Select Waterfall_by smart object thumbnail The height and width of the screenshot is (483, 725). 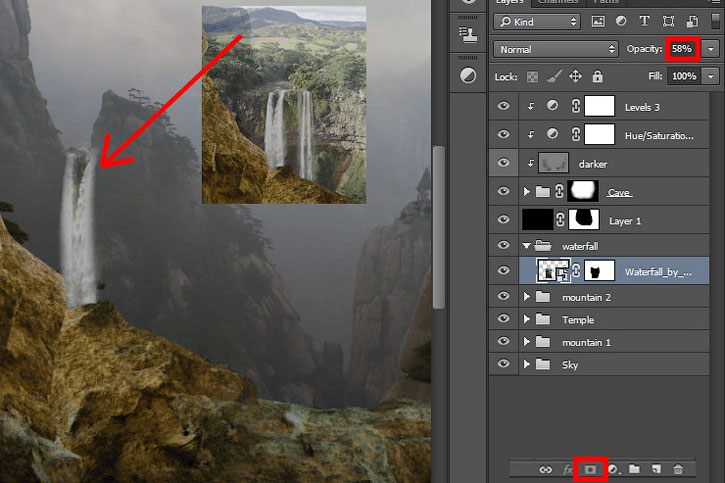coord(553,271)
